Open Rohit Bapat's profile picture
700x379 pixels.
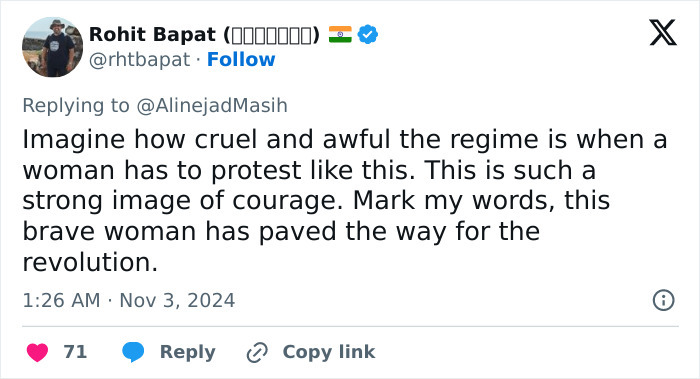click(x=52, y=47)
